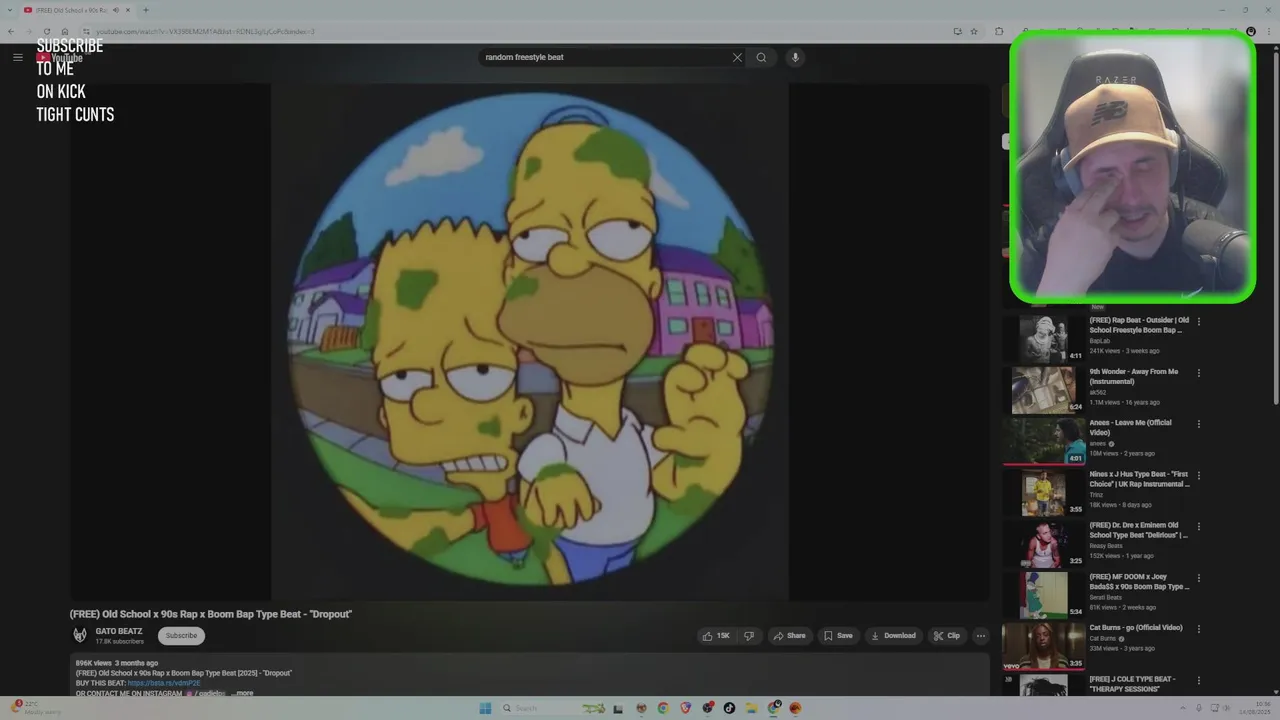Open Brave browser from the taskbar
The image size is (1280, 720).
click(686, 708)
